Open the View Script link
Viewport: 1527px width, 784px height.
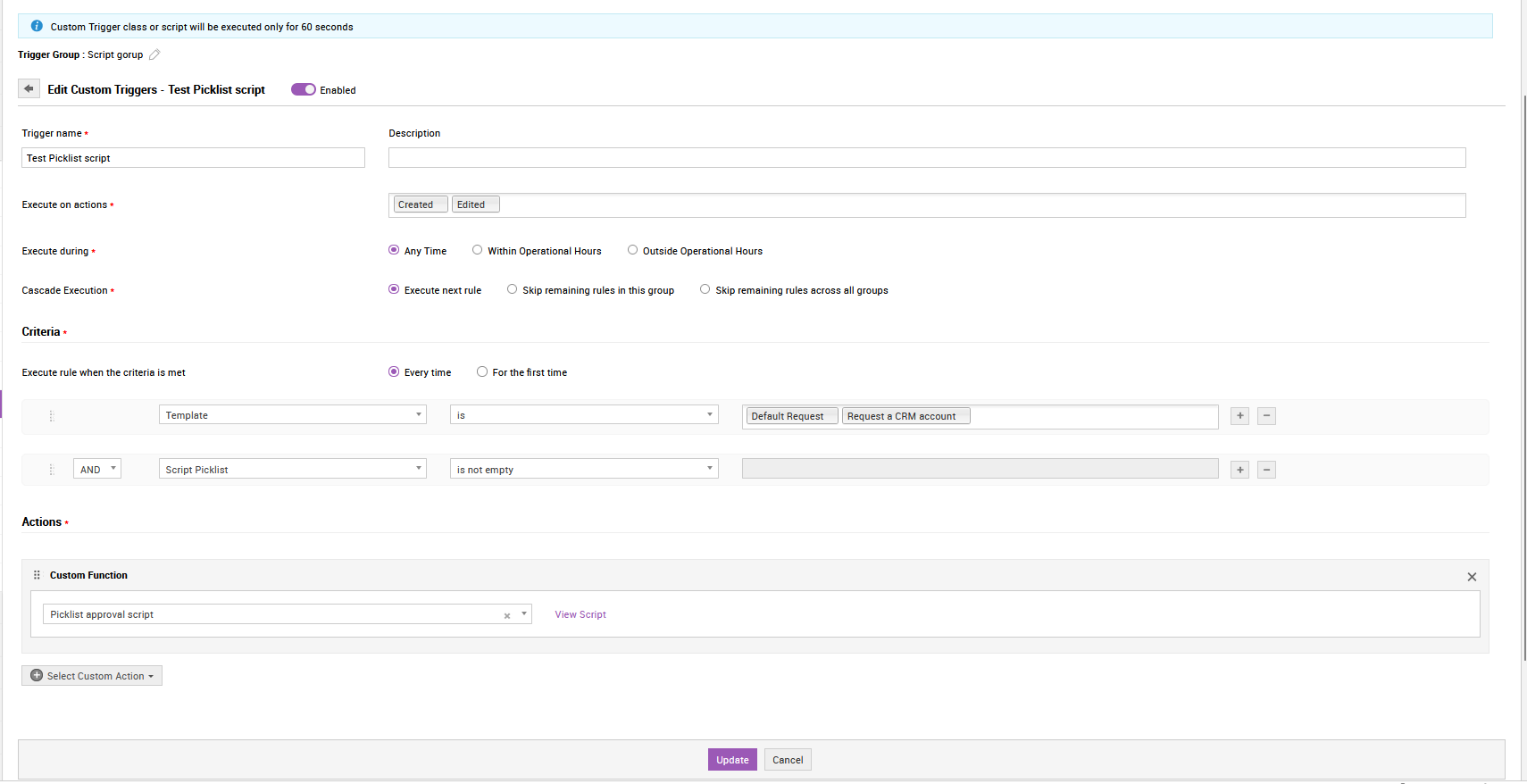pos(580,614)
